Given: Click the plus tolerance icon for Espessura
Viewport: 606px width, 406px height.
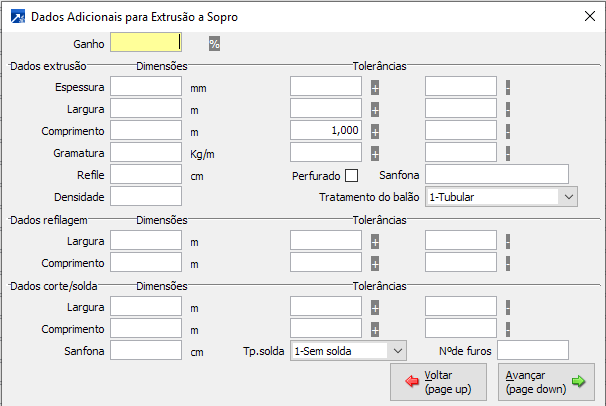Looking at the screenshot, I should tap(375, 87).
